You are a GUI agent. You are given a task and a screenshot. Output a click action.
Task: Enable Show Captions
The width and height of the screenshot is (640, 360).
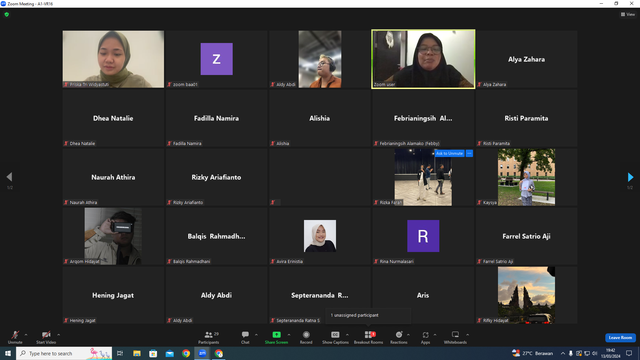pyautogui.click(x=335, y=337)
